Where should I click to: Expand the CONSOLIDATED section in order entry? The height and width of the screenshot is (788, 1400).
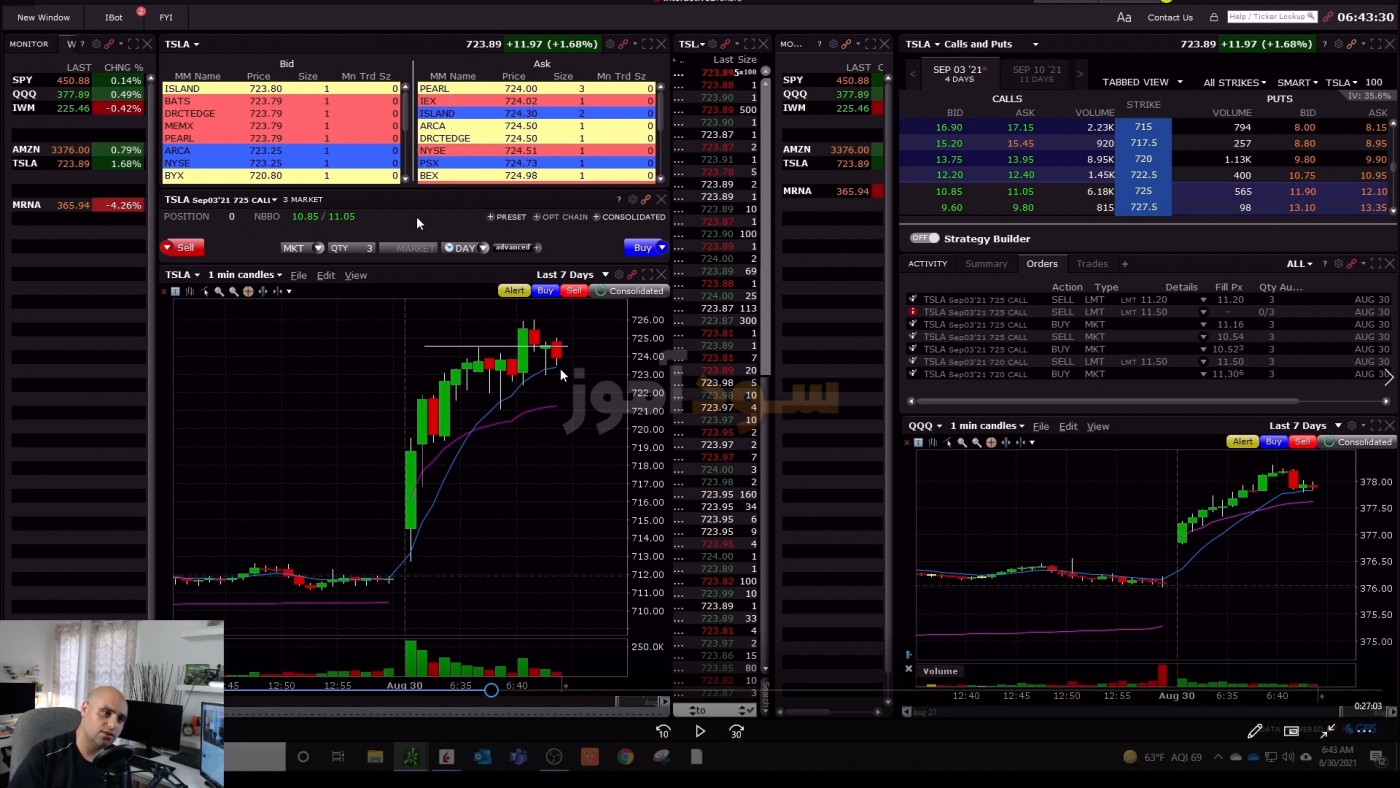point(629,217)
